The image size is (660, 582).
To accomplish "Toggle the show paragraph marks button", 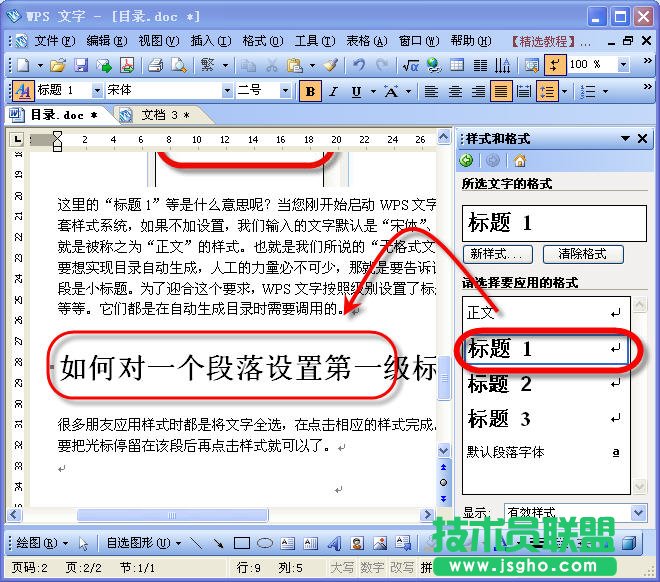I will pyautogui.click(x=554, y=65).
